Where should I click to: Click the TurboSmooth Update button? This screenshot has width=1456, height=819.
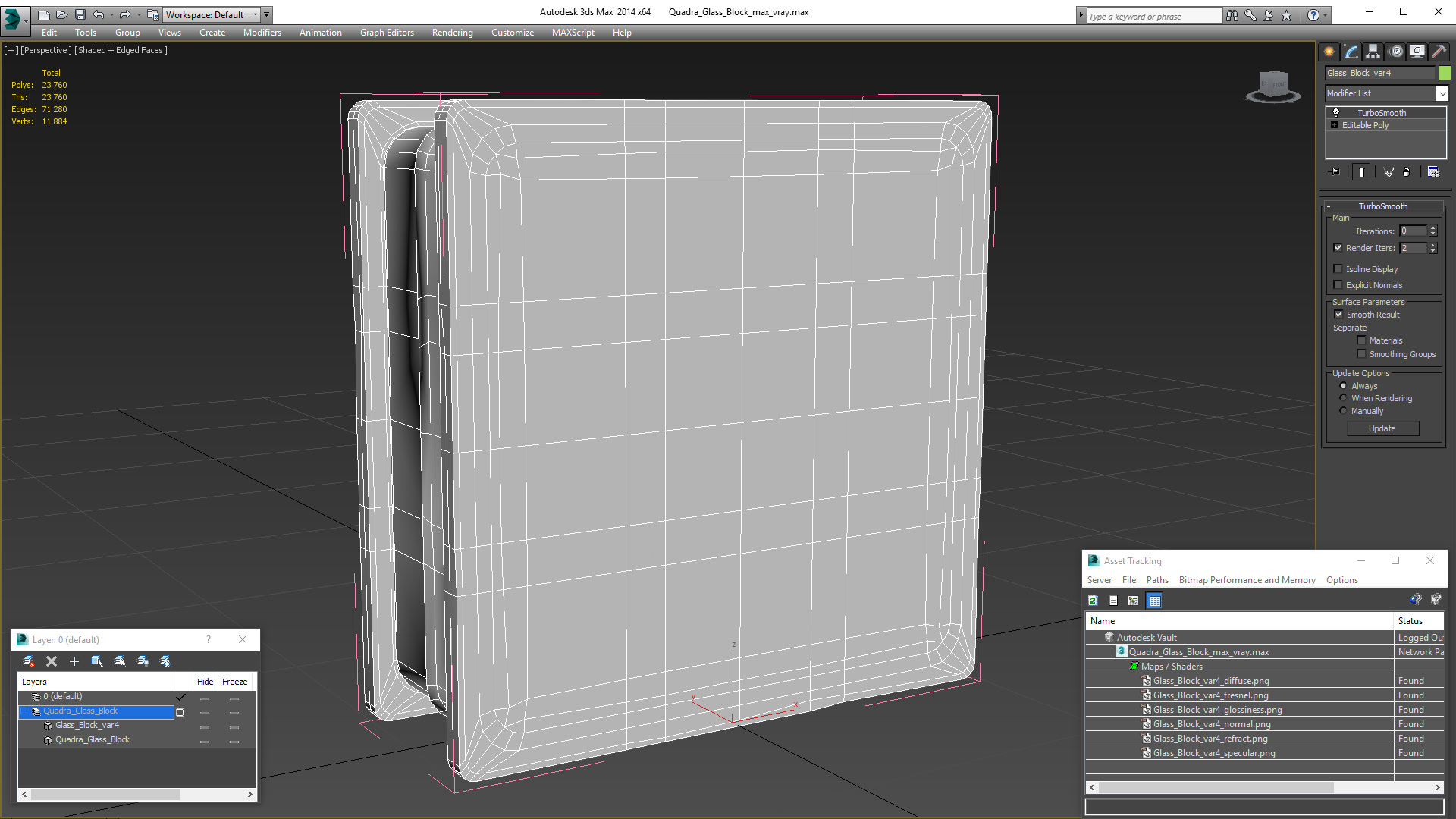(1382, 428)
